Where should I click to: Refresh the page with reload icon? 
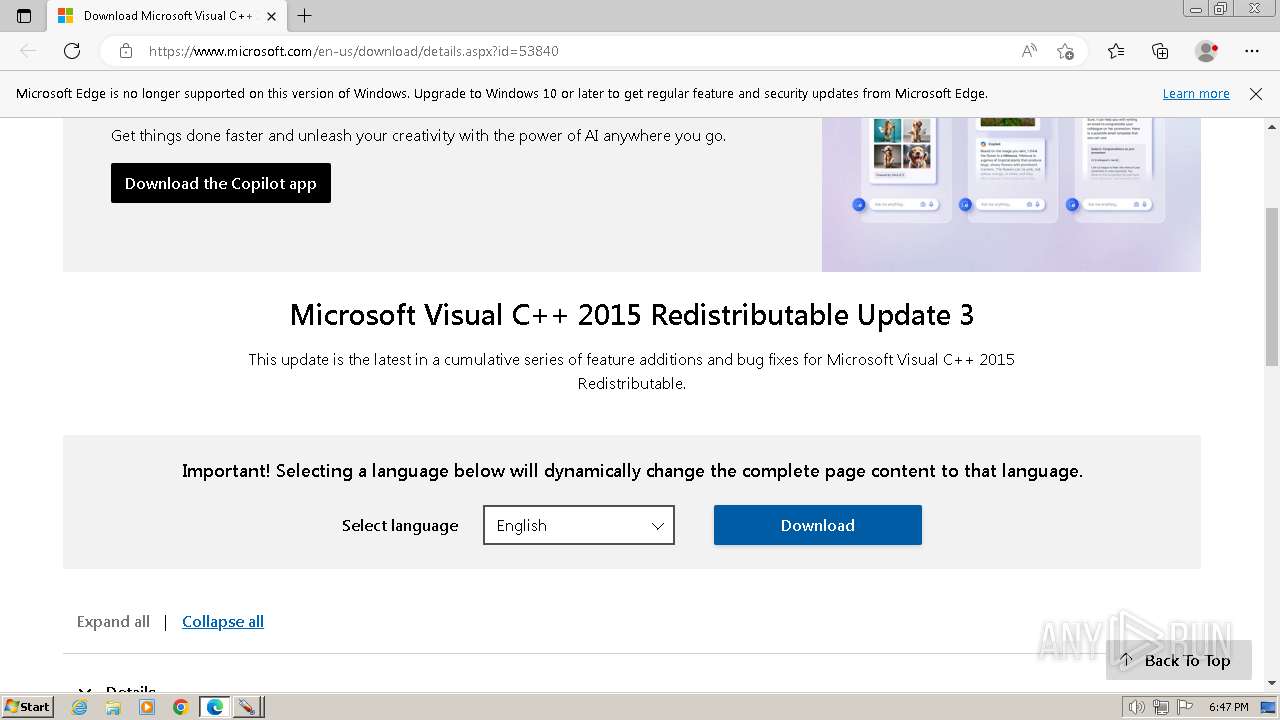[x=72, y=51]
